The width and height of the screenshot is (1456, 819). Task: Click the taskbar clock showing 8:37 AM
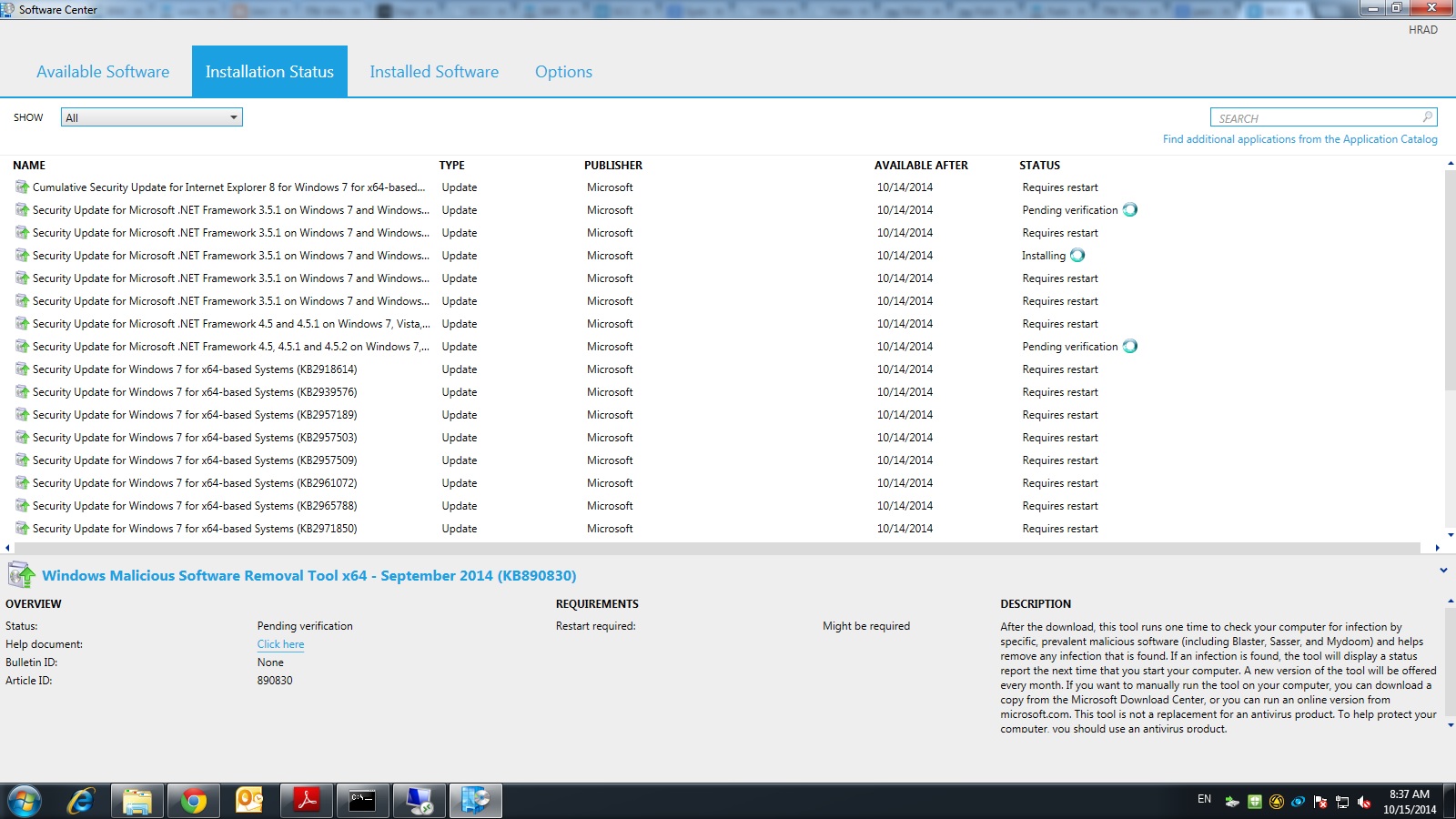pyautogui.click(x=1410, y=802)
